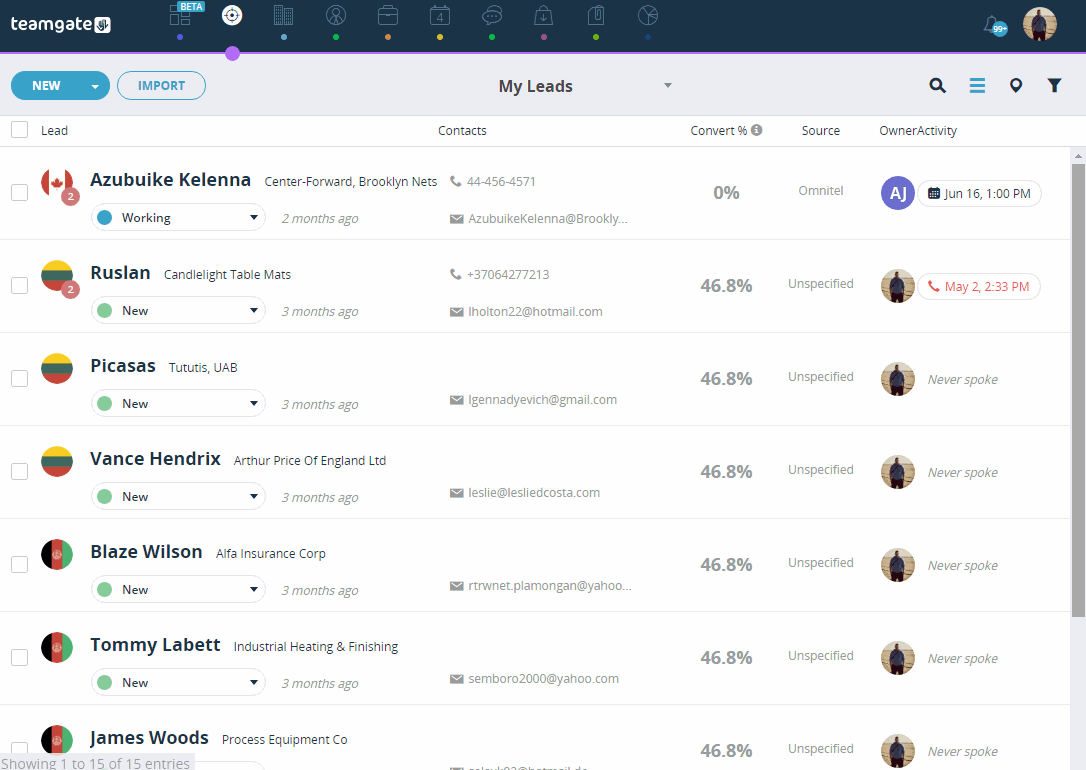Click the phone icon next to 44-456-4571

455,181
